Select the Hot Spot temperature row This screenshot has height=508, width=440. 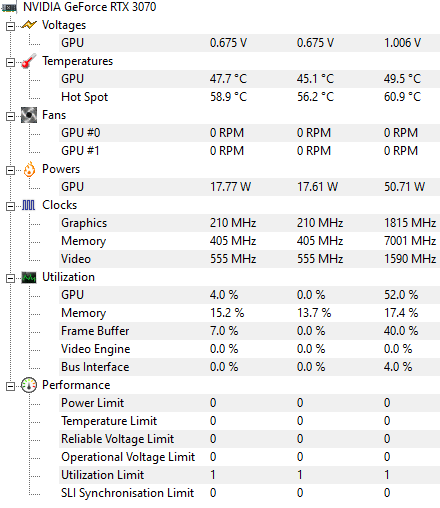tap(249, 97)
